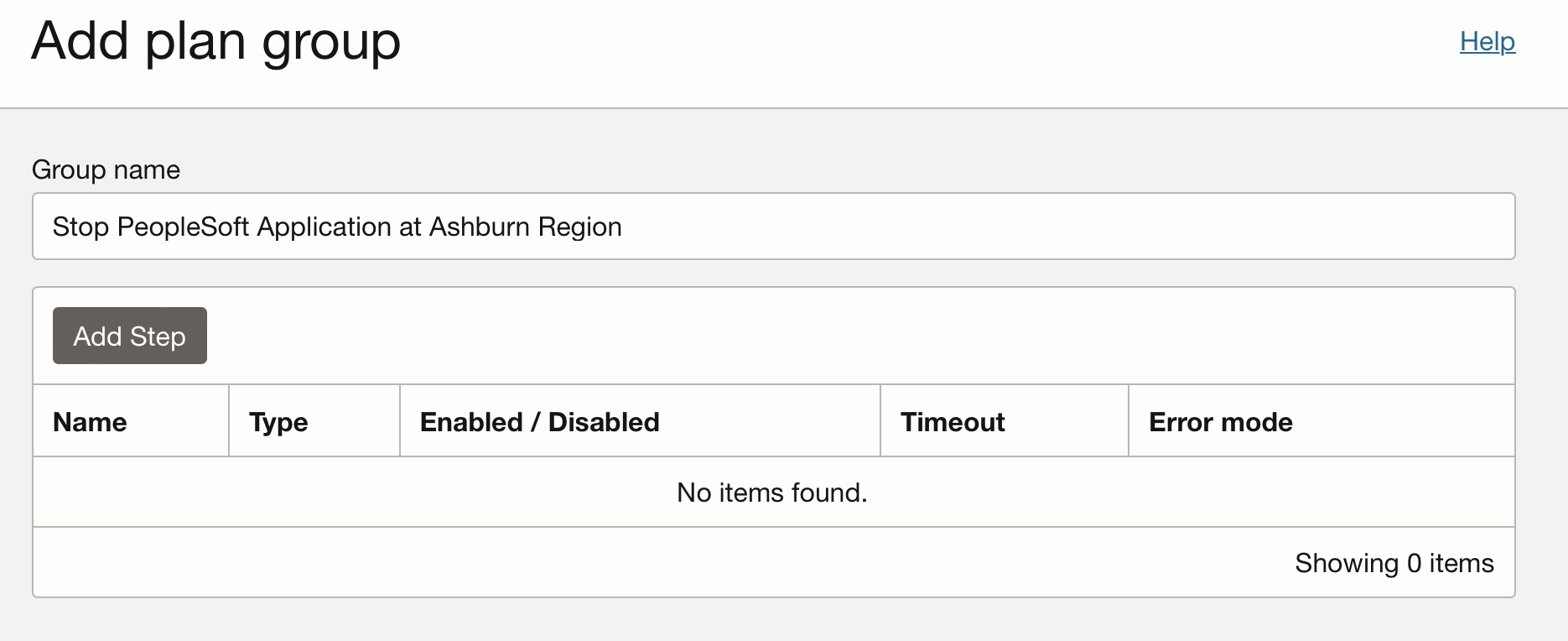Click the Timeout column header

click(952, 421)
